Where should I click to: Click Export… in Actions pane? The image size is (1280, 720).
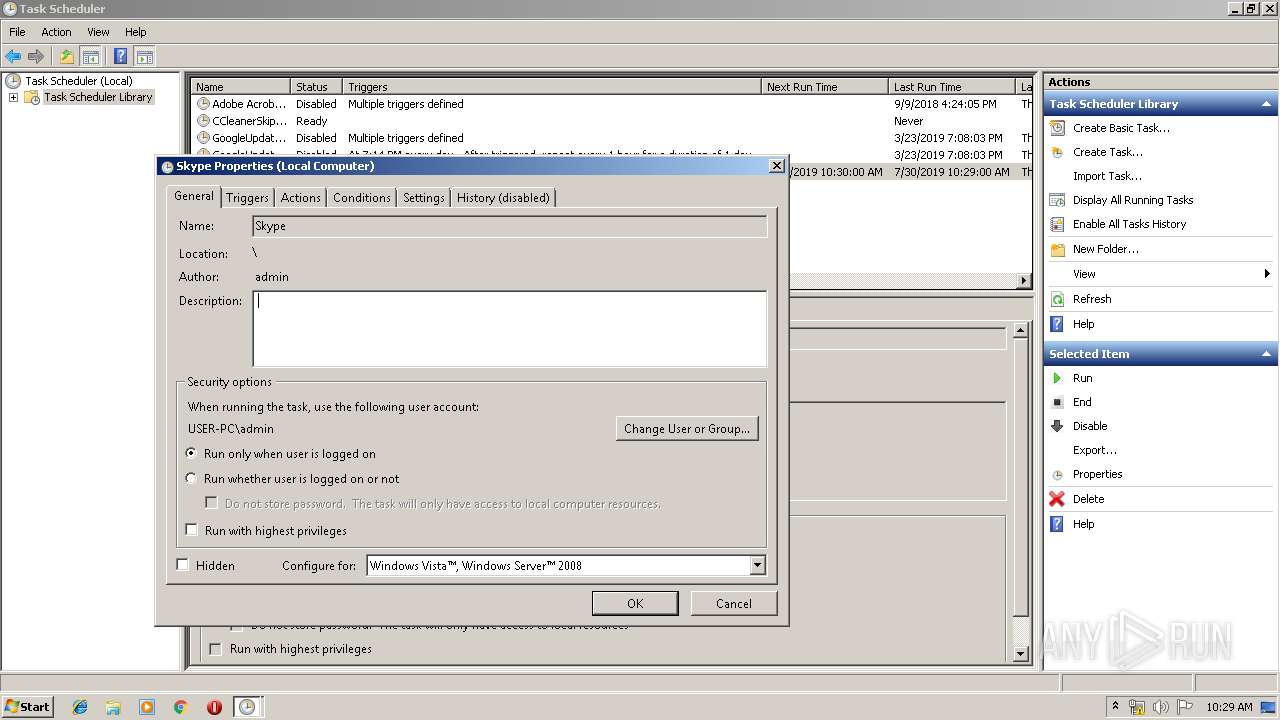coord(1095,450)
